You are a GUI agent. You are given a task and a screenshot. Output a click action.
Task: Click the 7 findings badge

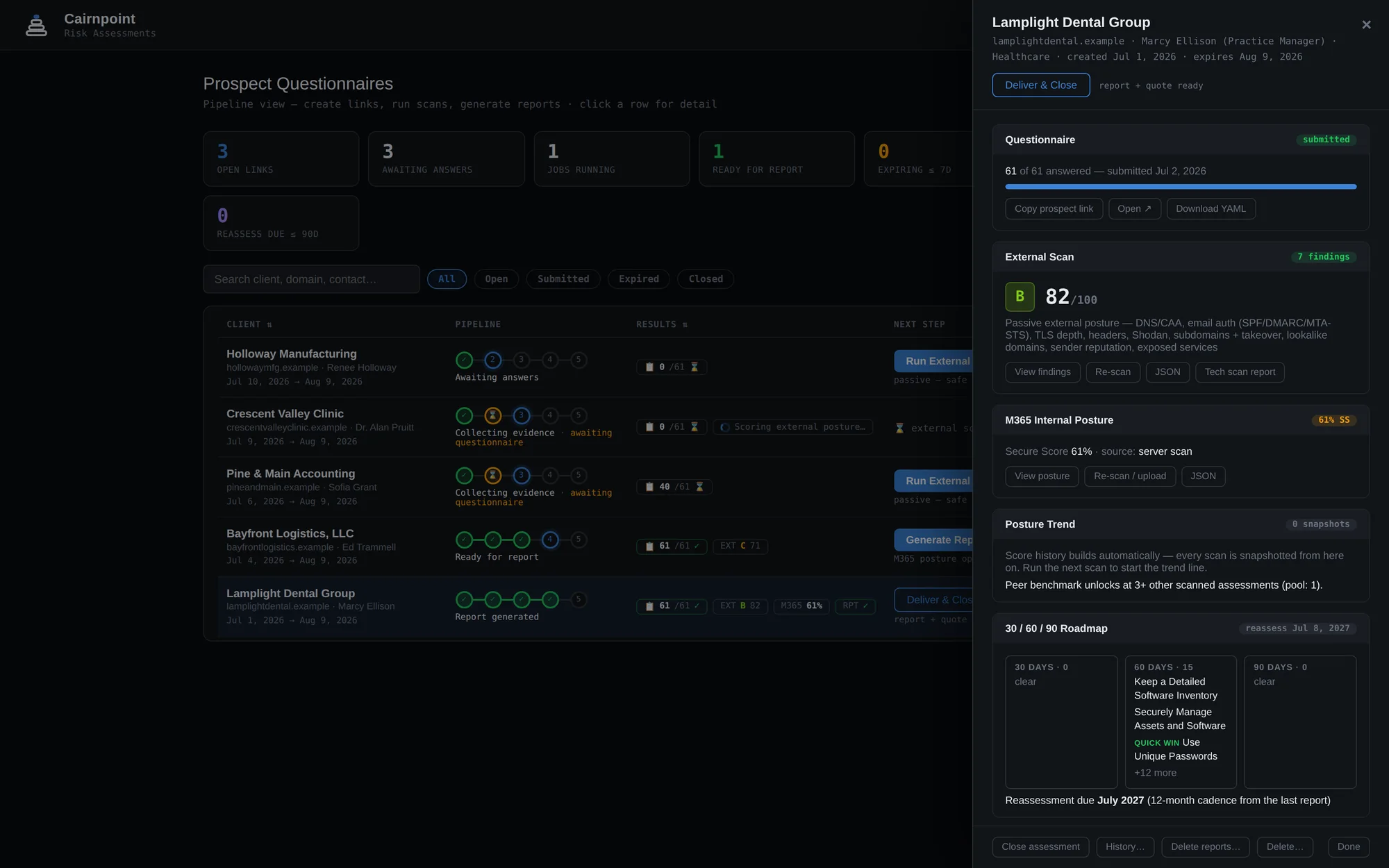(x=1323, y=257)
